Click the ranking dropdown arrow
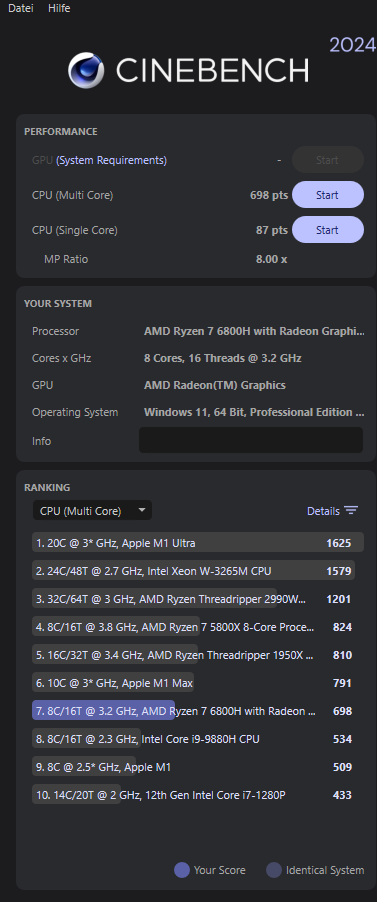377x902 pixels. click(x=142, y=510)
